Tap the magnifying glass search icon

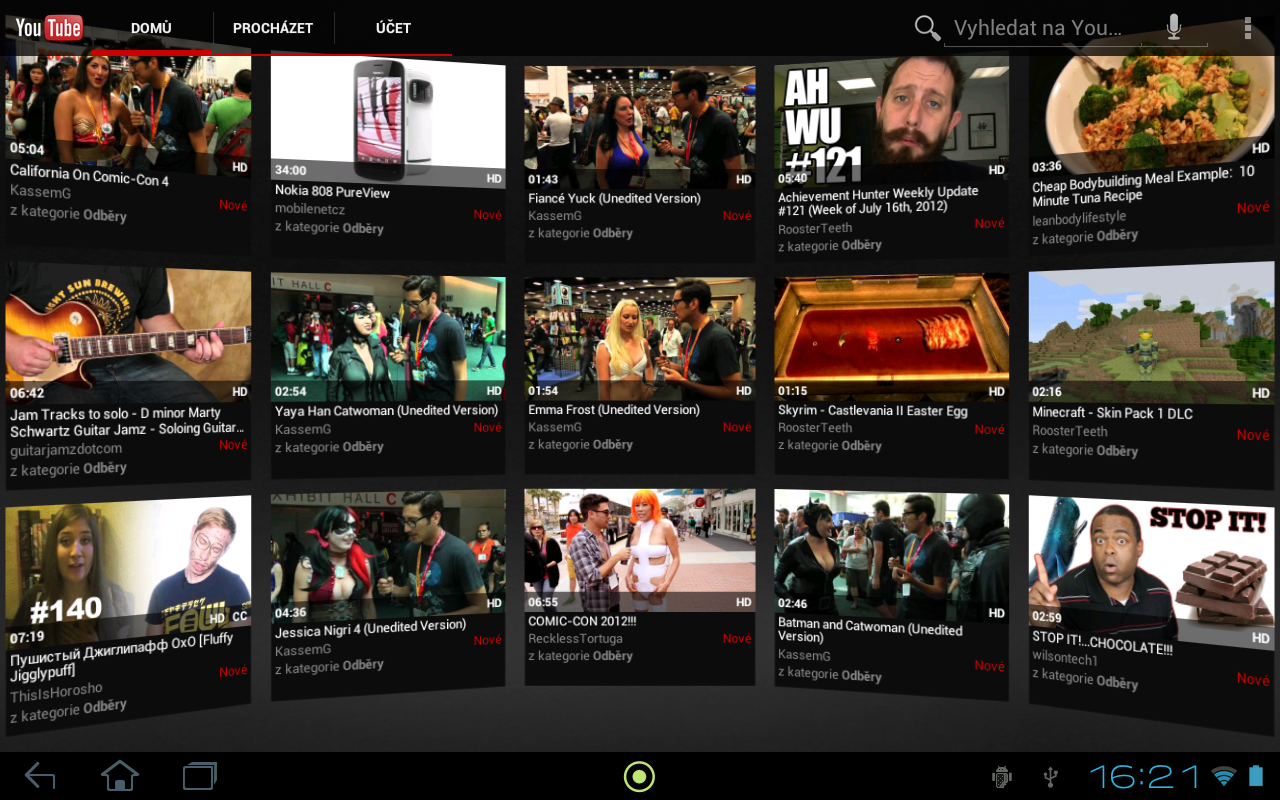[926, 28]
